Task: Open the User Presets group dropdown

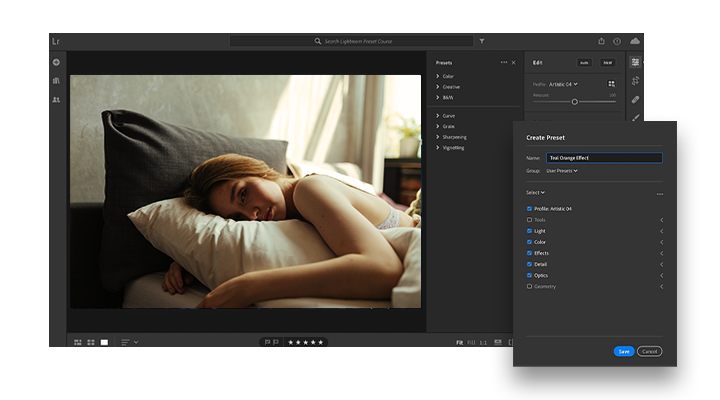Action: [562, 171]
